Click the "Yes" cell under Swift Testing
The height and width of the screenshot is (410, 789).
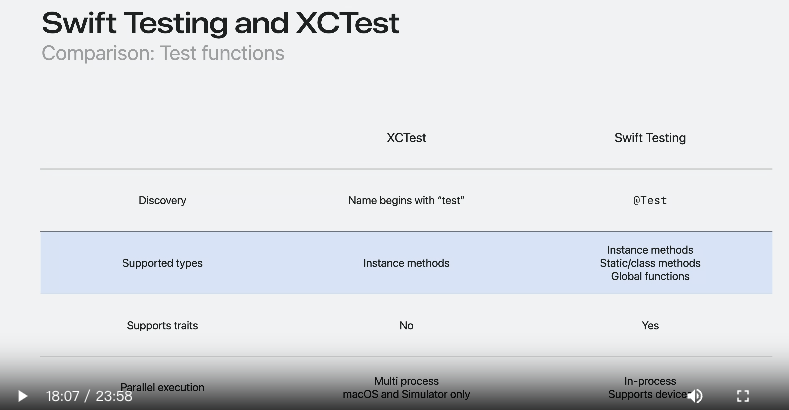pos(650,325)
